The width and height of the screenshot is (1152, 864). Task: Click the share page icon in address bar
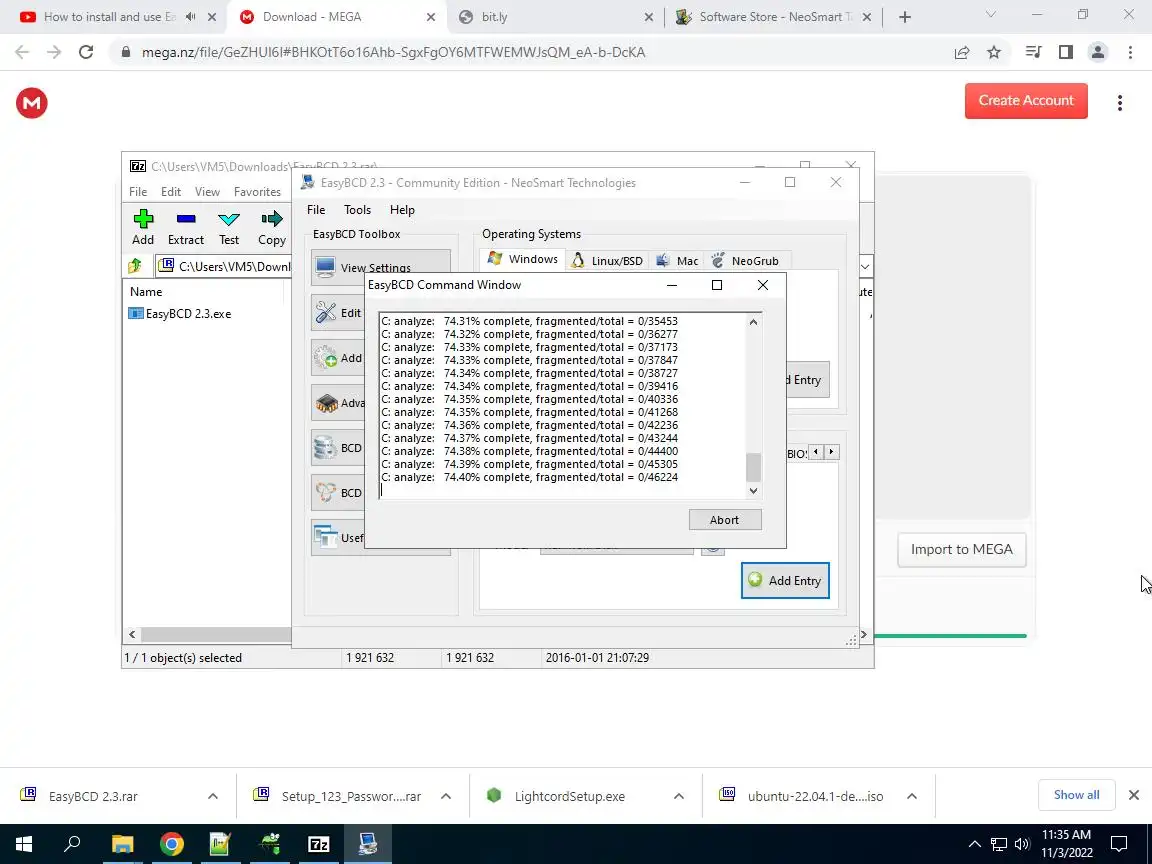coord(962,51)
